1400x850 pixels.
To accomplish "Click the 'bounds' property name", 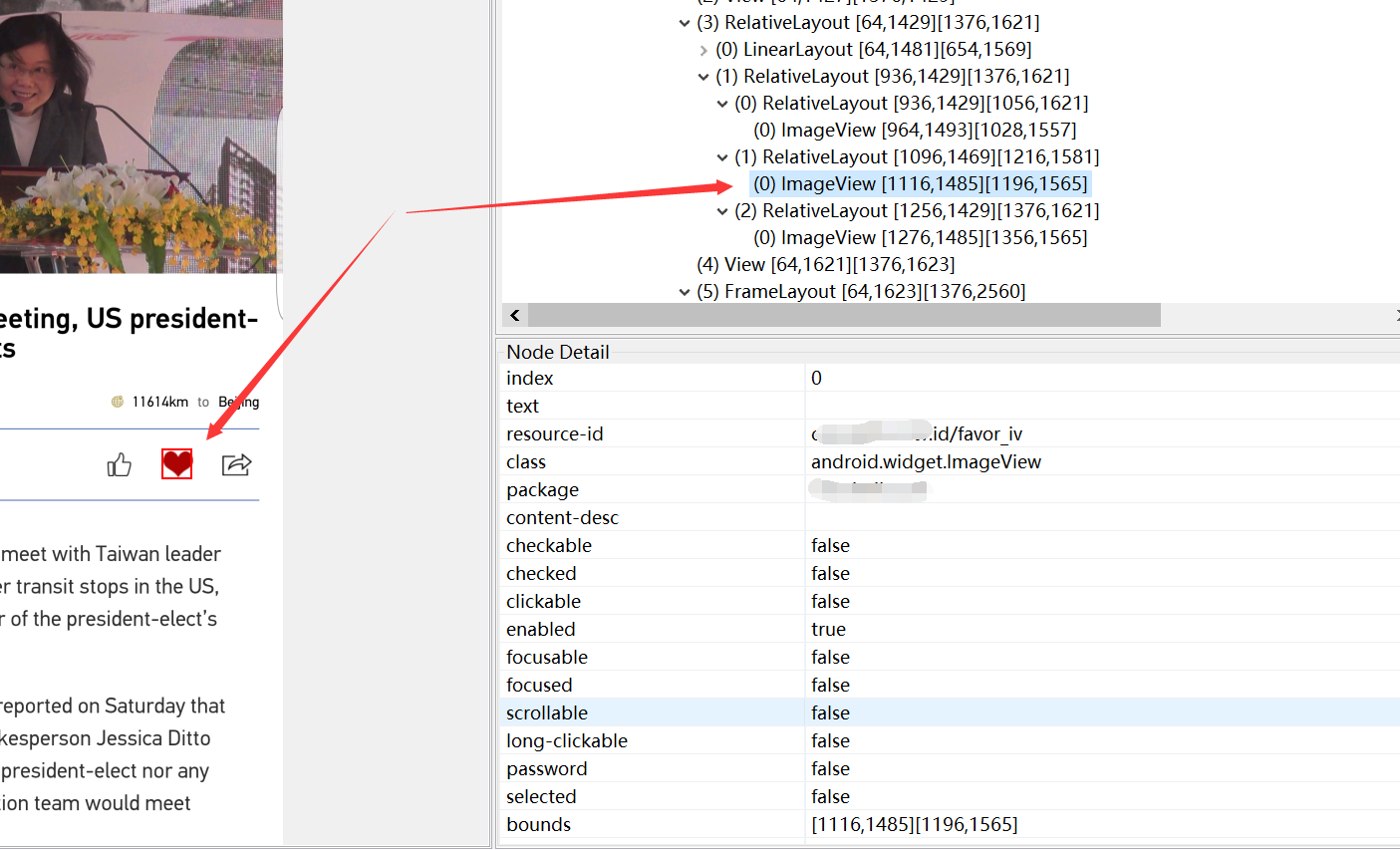I will coord(538,824).
